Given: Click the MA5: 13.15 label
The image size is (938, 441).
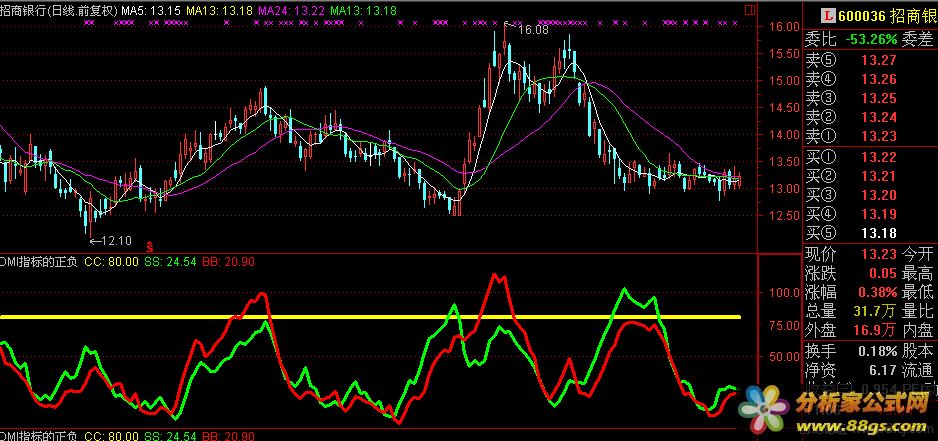Looking at the screenshot, I should coord(150,10).
